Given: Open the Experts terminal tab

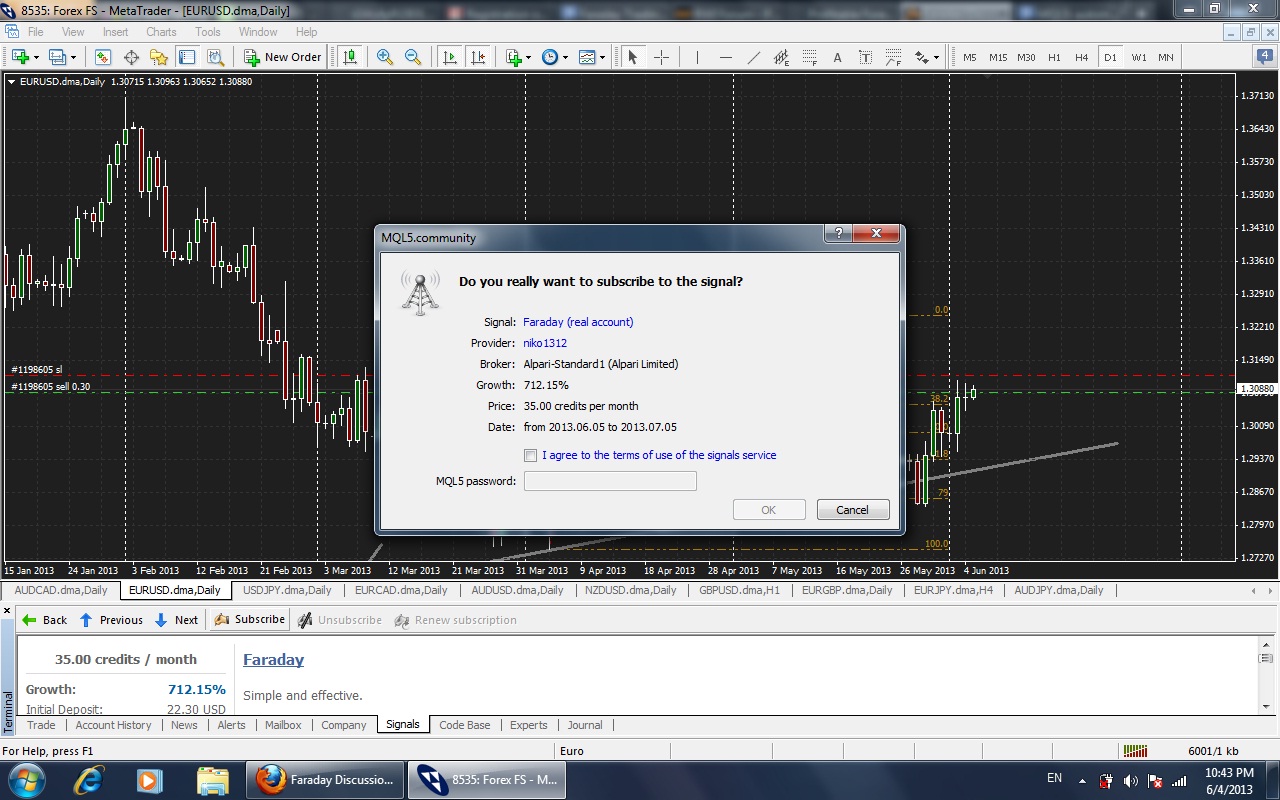Looking at the screenshot, I should pos(528,725).
